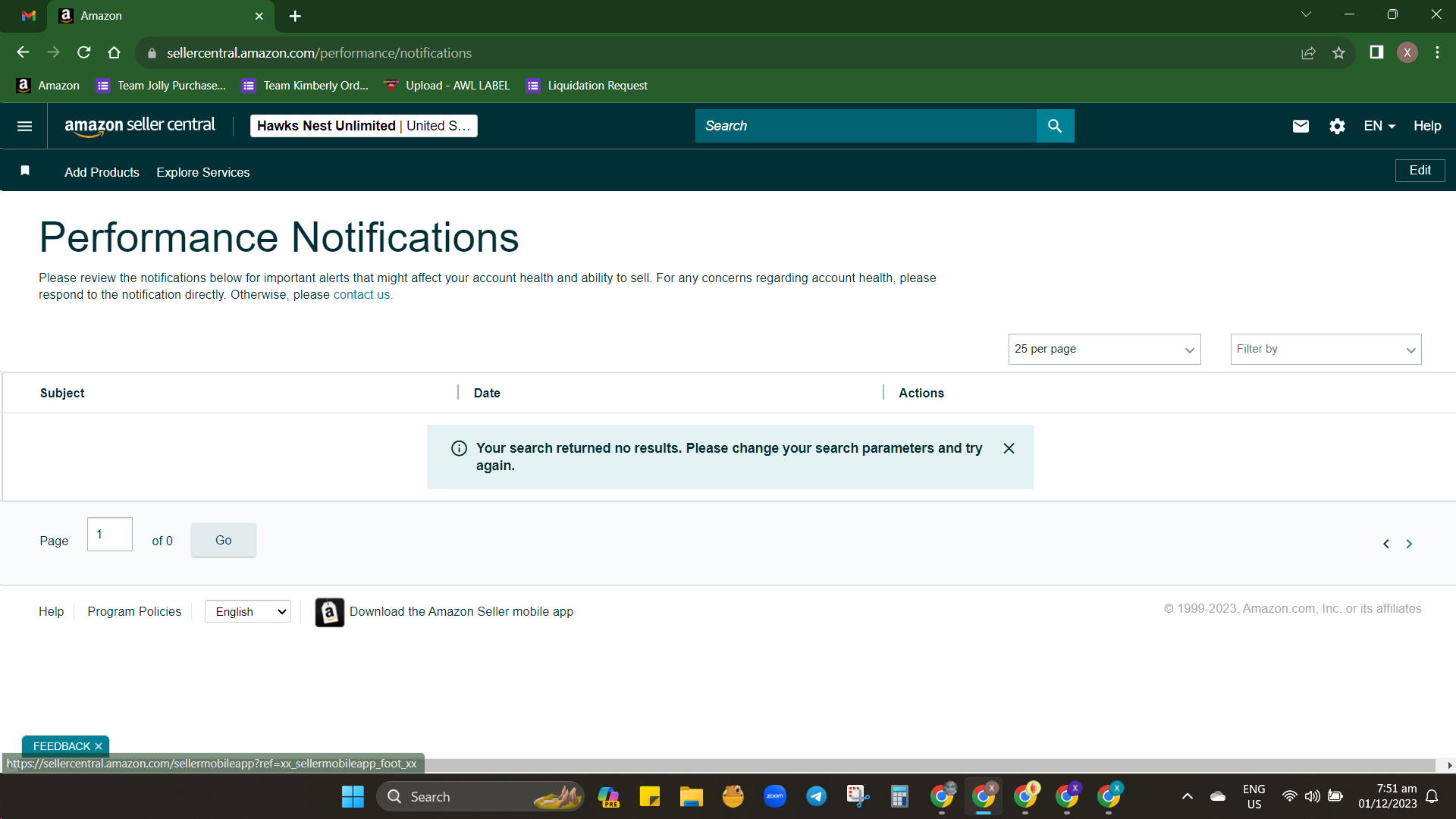Image resolution: width=1456 pixels, height=819 pixels.
Task: Click the magnifier search button
Action: [1055, 126]
